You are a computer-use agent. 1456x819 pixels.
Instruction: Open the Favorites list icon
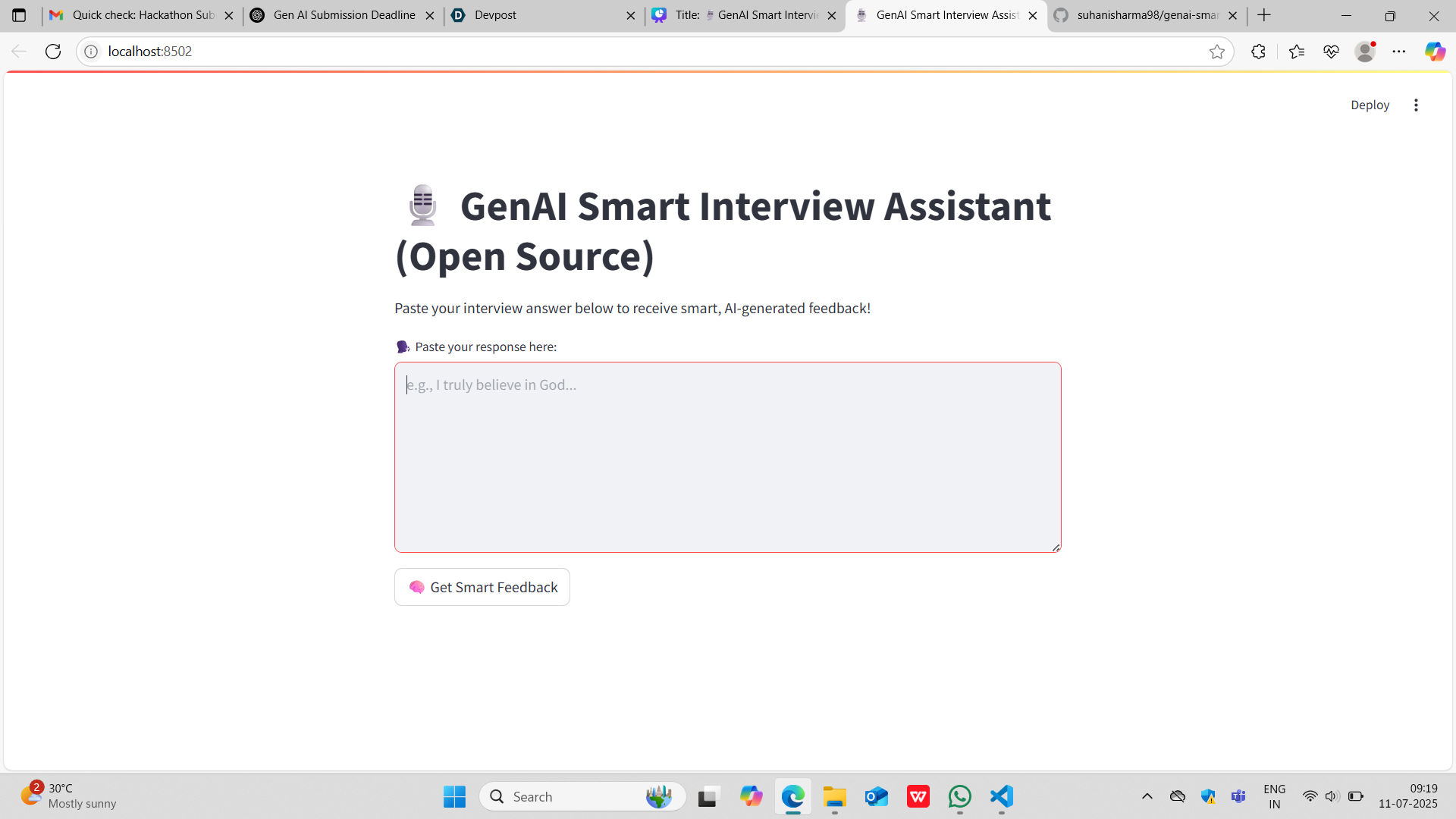coord(1297,52)
